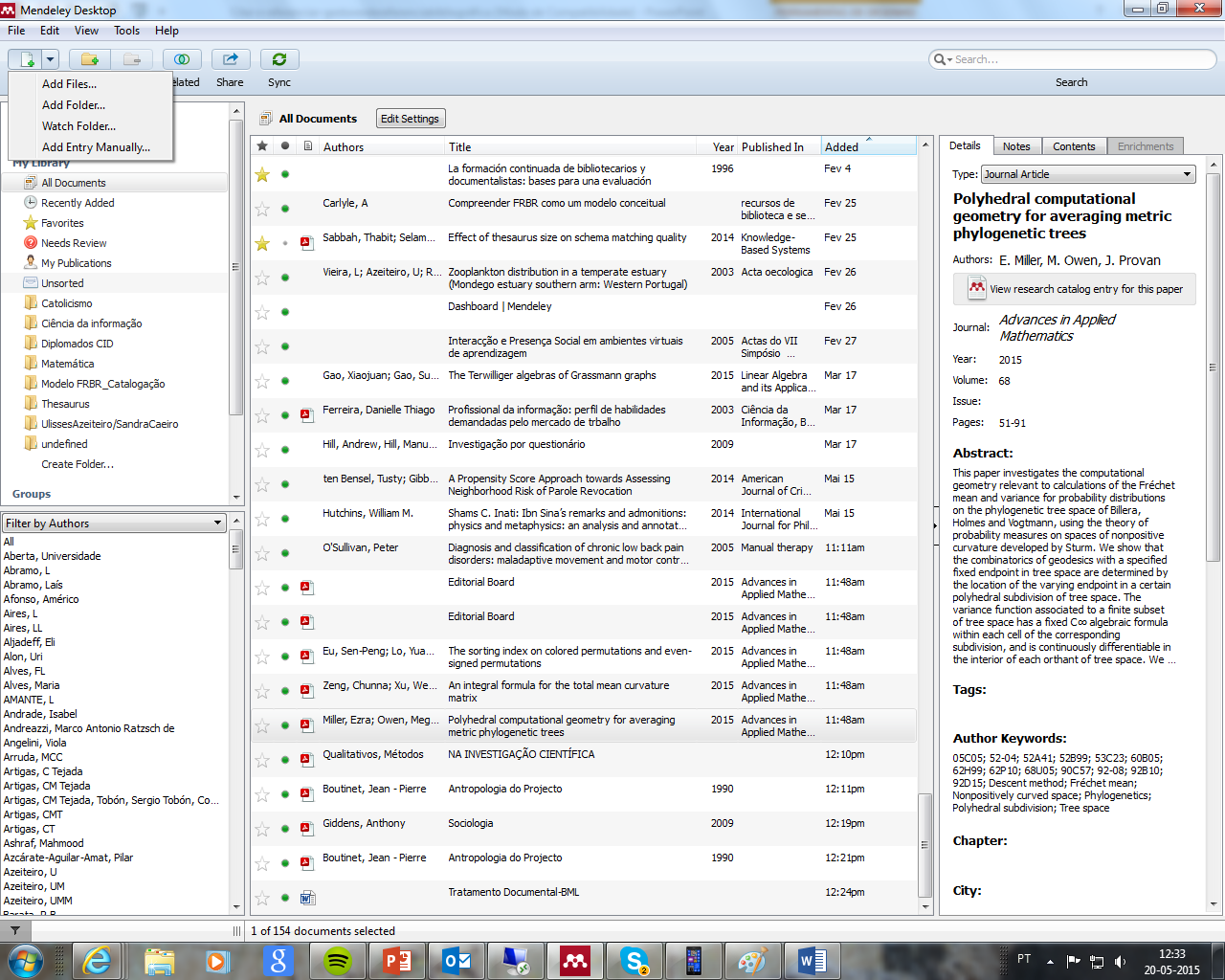1225x980 pixels.
Task: Collapse the details pane with the splitter arrow
Action: pyautogui.click(x=935, y=526)
